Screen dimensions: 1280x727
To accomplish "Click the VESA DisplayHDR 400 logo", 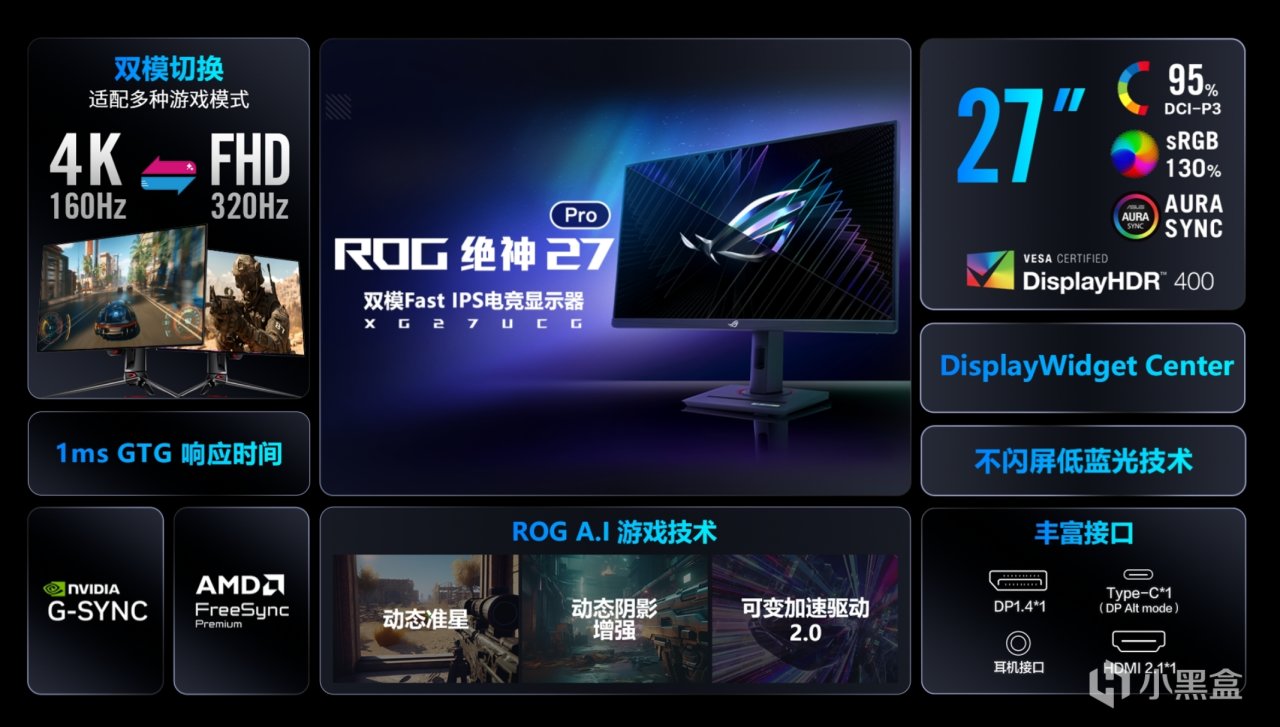I will 1091,271.
